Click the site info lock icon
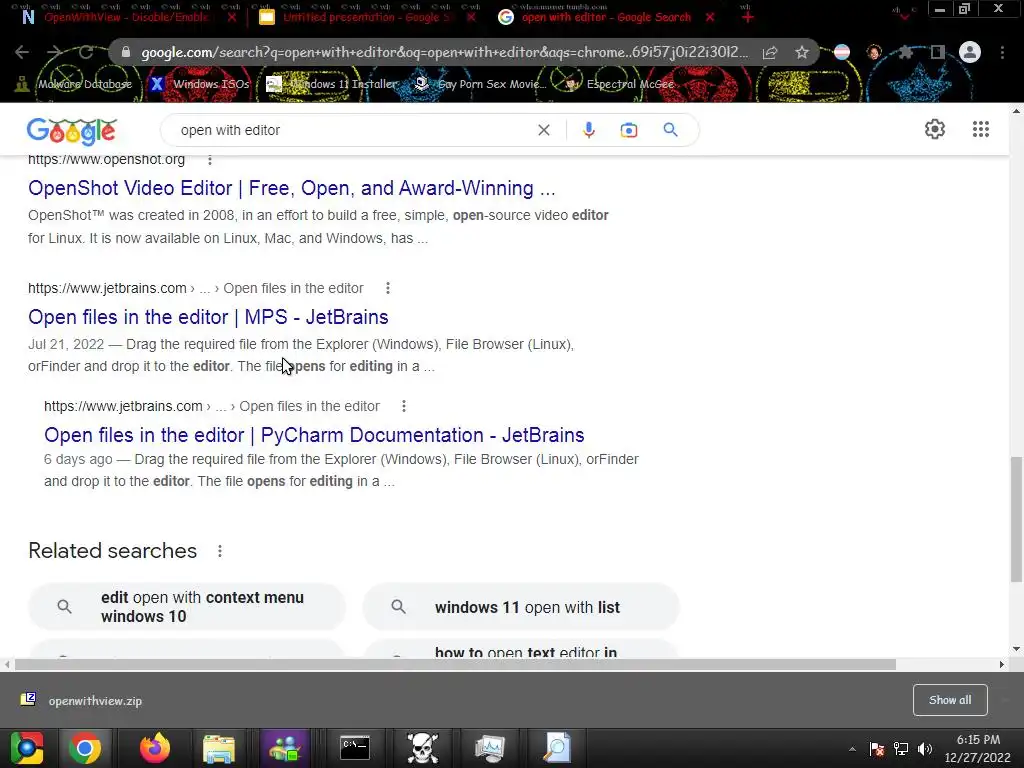Viewport: 1024px width, 768px height. click(126, 52)
